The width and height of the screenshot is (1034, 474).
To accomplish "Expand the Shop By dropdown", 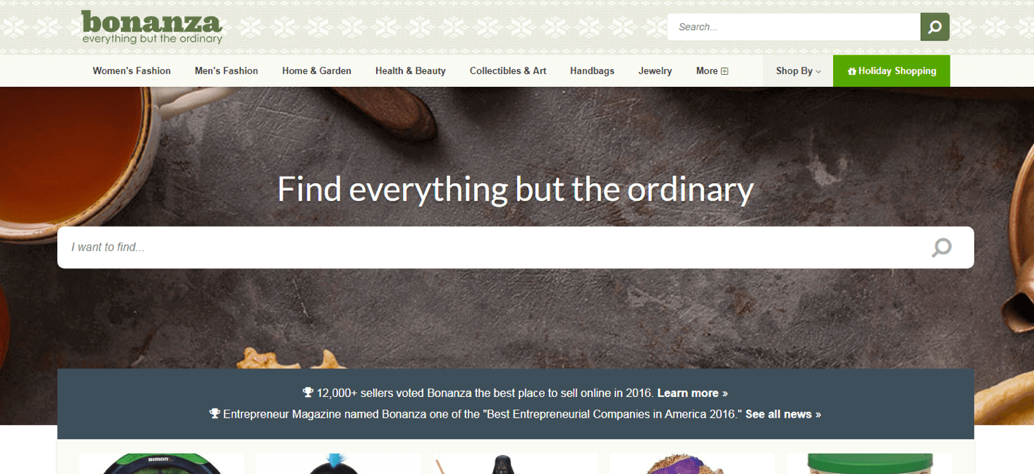I will (x=798, y=71).
